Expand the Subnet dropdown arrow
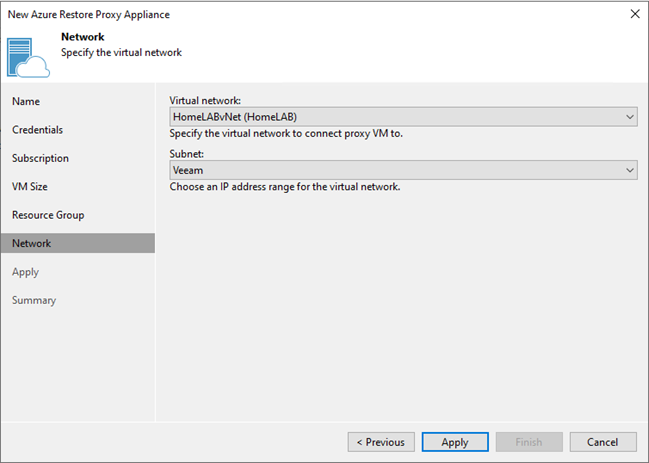649x463 pixels. [x=630, y=170]
